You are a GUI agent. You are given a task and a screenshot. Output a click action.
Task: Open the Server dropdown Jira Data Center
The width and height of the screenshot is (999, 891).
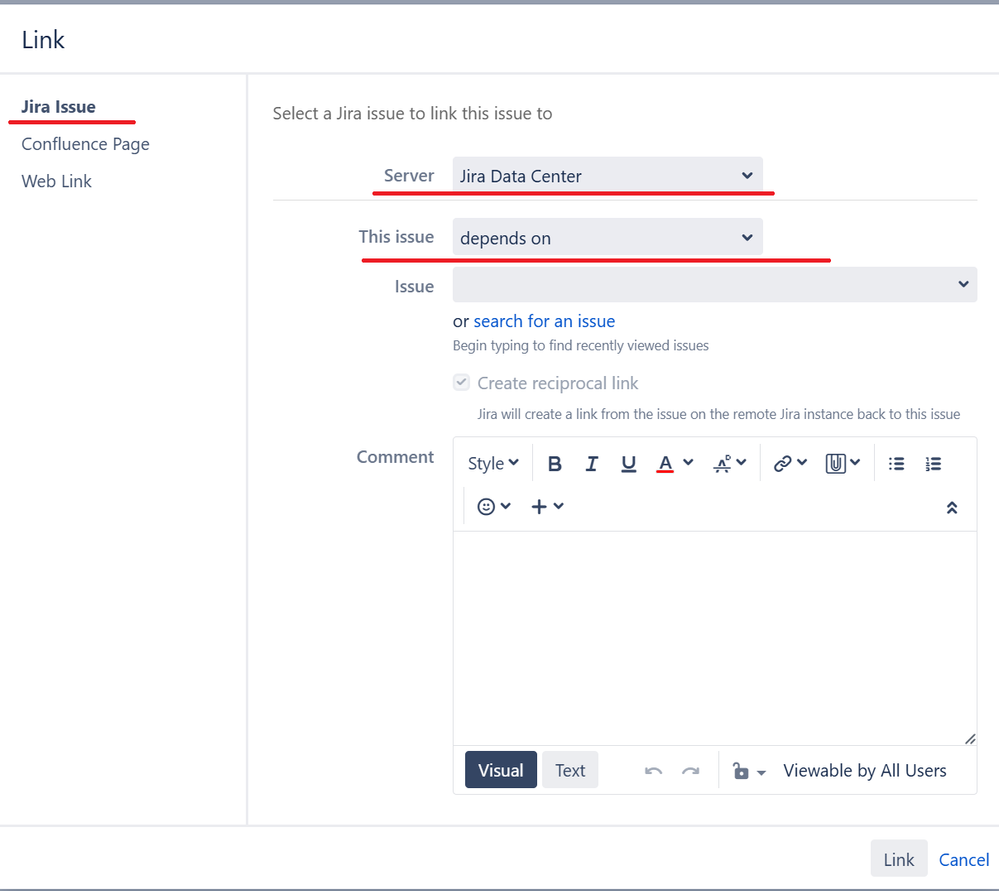point(607,175)
